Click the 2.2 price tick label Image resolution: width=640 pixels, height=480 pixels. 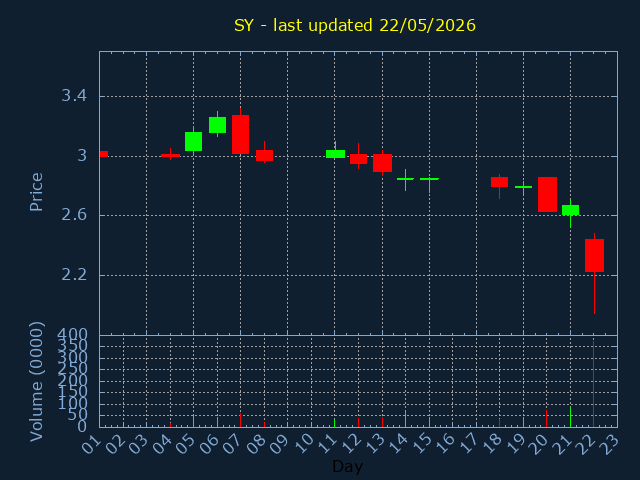pos(74,275)
